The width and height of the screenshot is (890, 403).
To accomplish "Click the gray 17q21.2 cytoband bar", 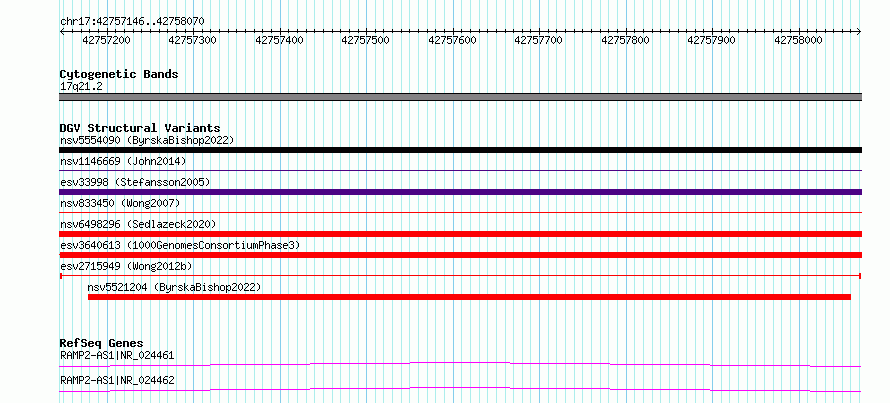I will 460,97.
